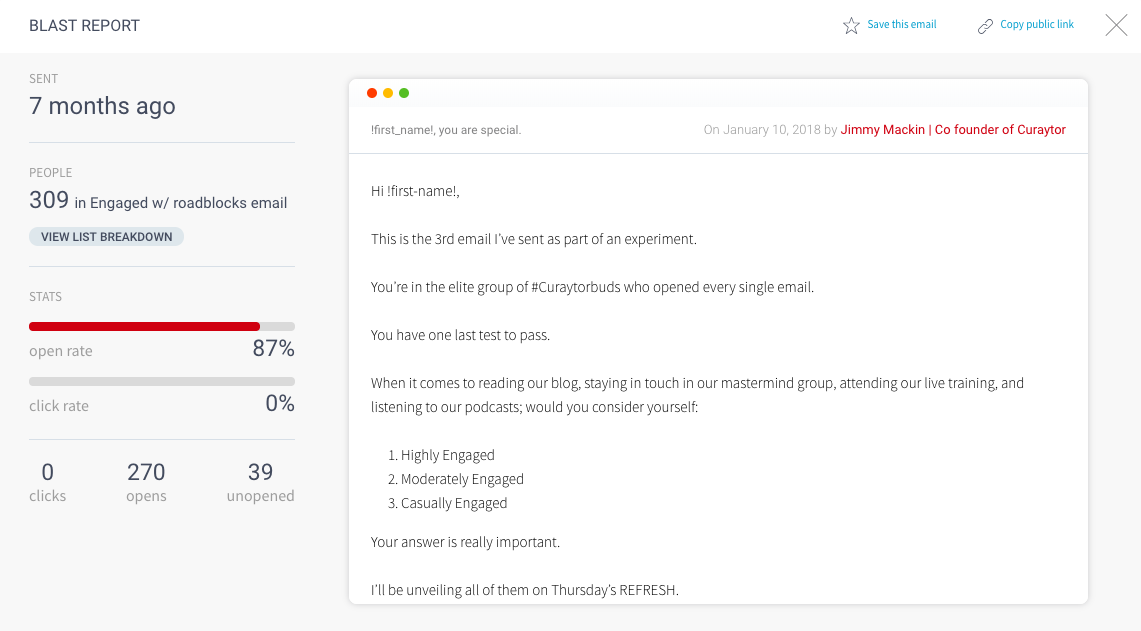Click the Save this email link
The height and width of the screenshot is (631, 1141).
(x=902, y=25)
